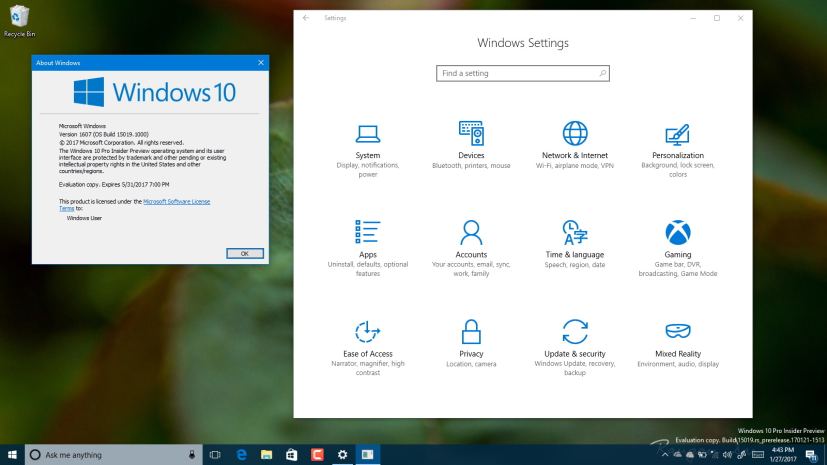Screen dimensions: 827x465
Task: Open the Accounts settings category
Action: point(471,249)
